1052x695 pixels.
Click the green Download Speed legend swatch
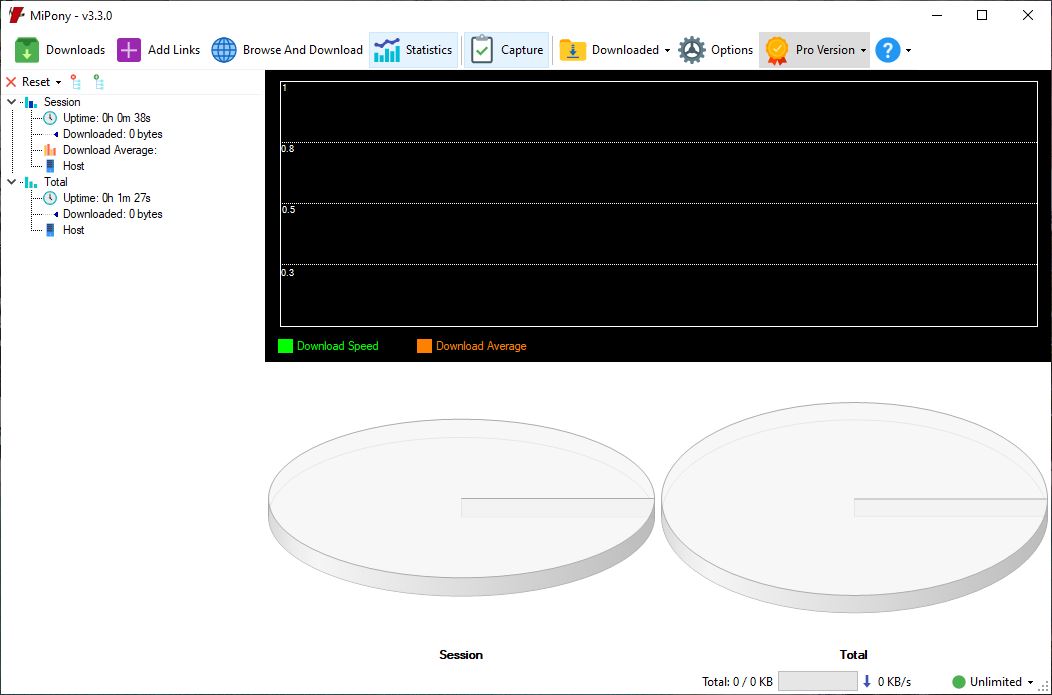pos(285,346)
